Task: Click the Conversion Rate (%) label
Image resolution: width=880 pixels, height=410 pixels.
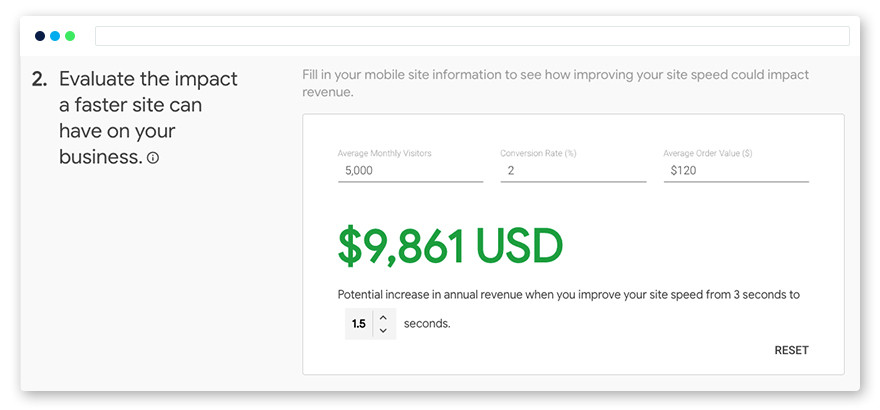Action: (x=539, y=153)
